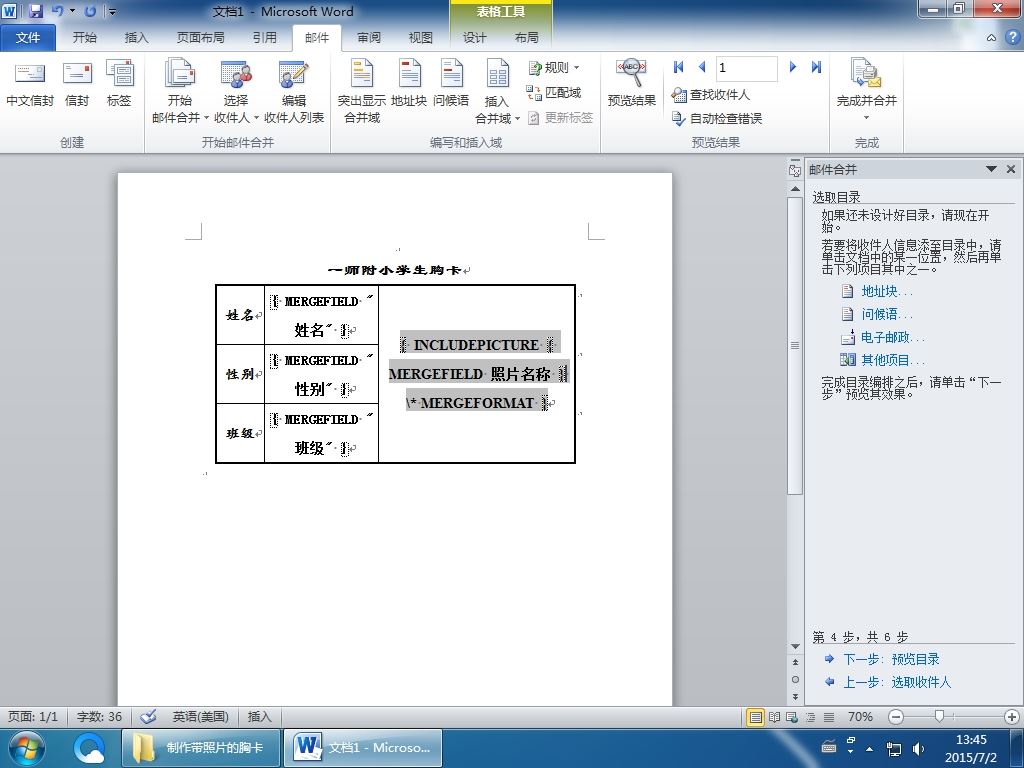1024x768 pixels.
Task: Open Windows Start button
Action: coord(25,748)
